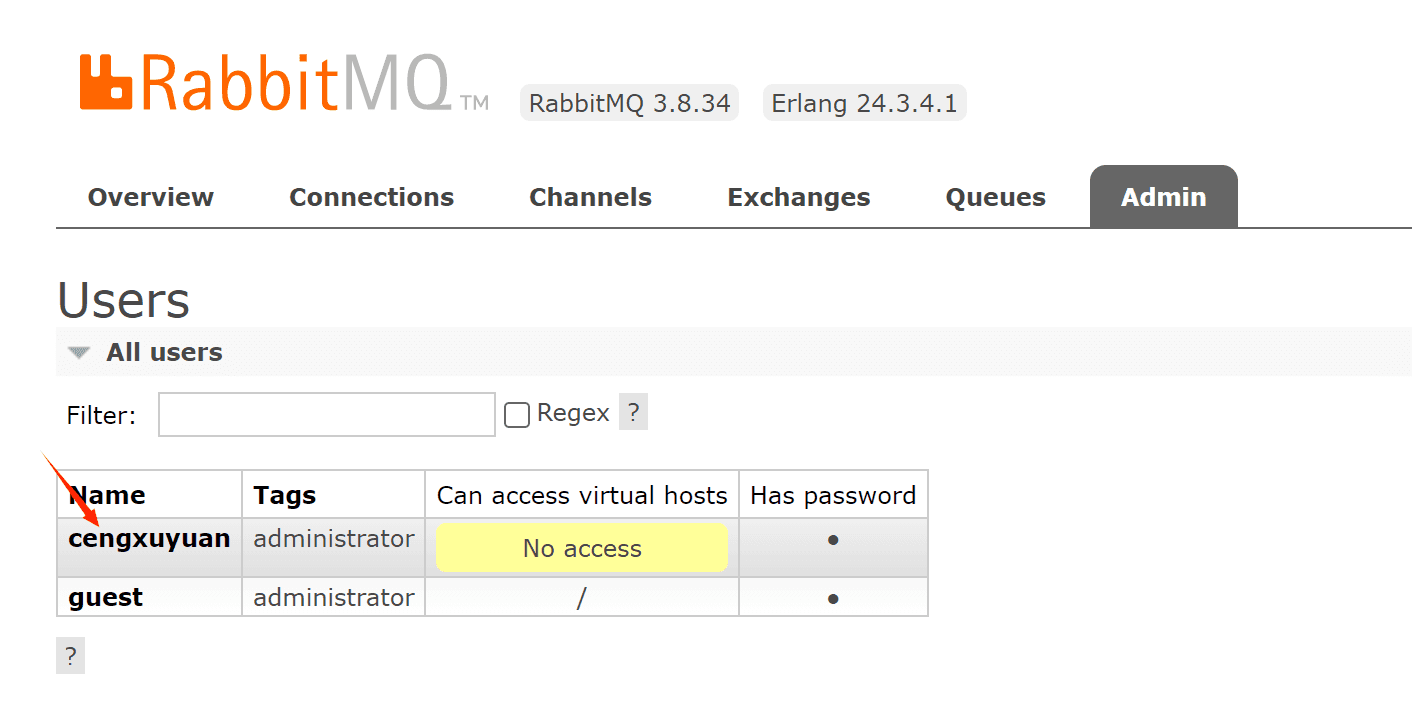The width and height of the screenshot is (1412, 715).
Task: Open the guest user page
Action: click(105, 598)
